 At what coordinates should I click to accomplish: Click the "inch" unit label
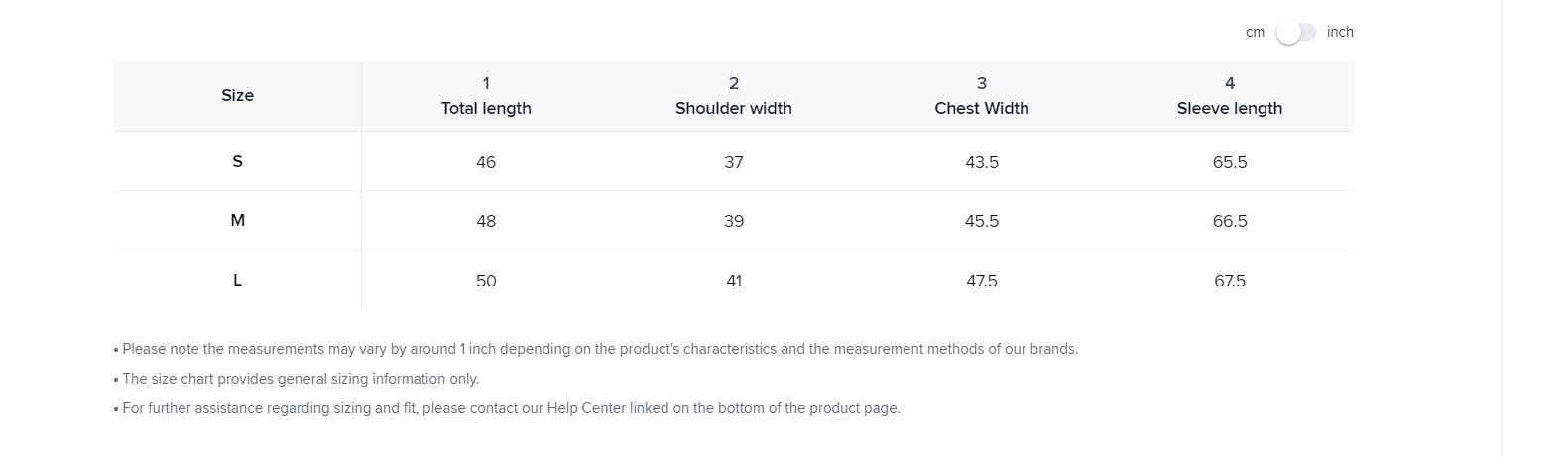(x=1340, y=33)
